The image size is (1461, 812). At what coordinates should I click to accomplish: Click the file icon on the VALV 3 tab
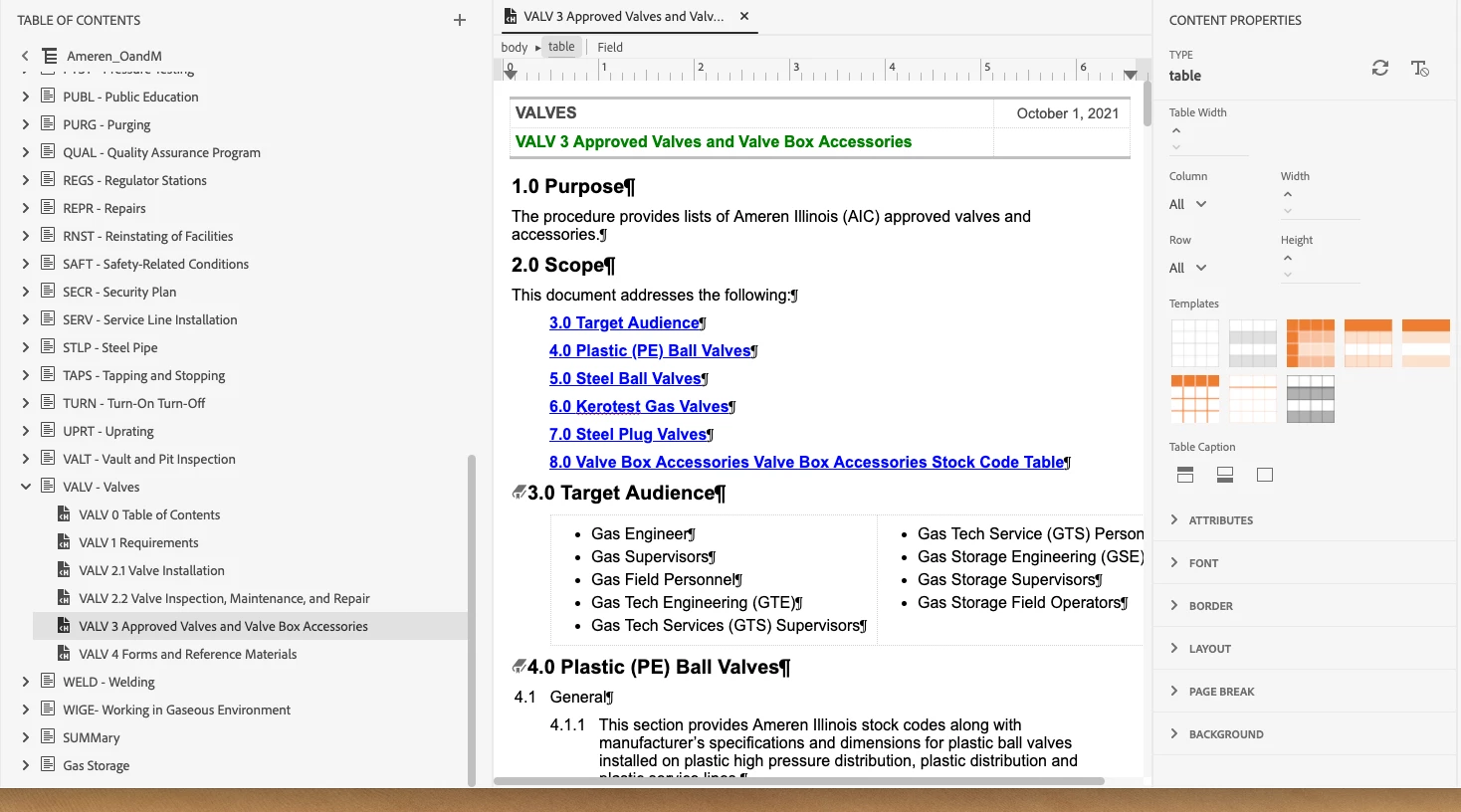coord(511,16)
